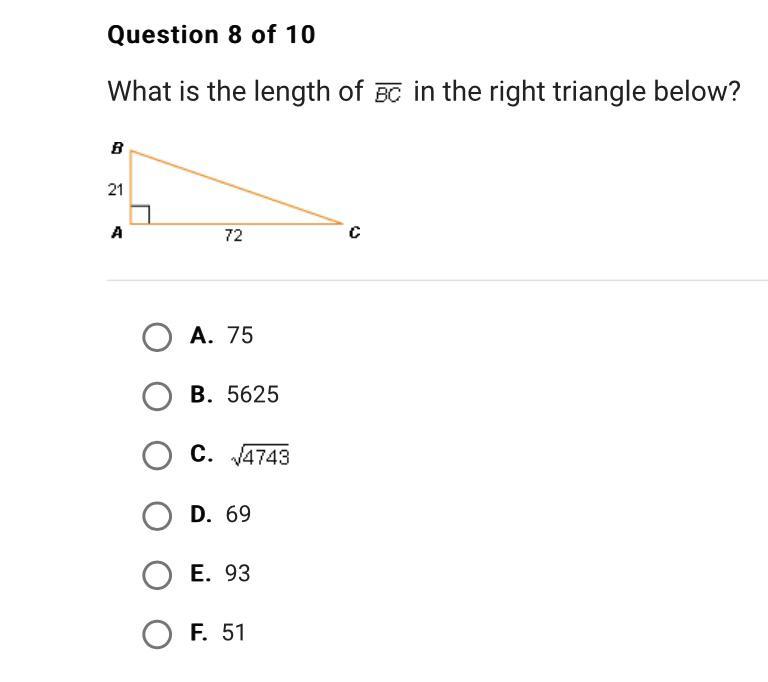Choose the radio button for option C
Image resolution: width=768 pixels, height=682 pixels.
(x=157, y=456)
